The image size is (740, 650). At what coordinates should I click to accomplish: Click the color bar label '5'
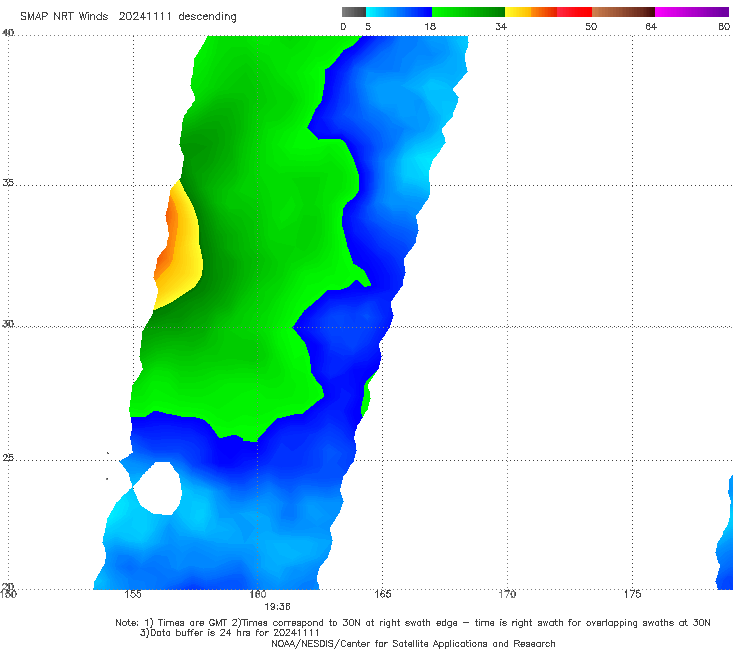(368, 26)
